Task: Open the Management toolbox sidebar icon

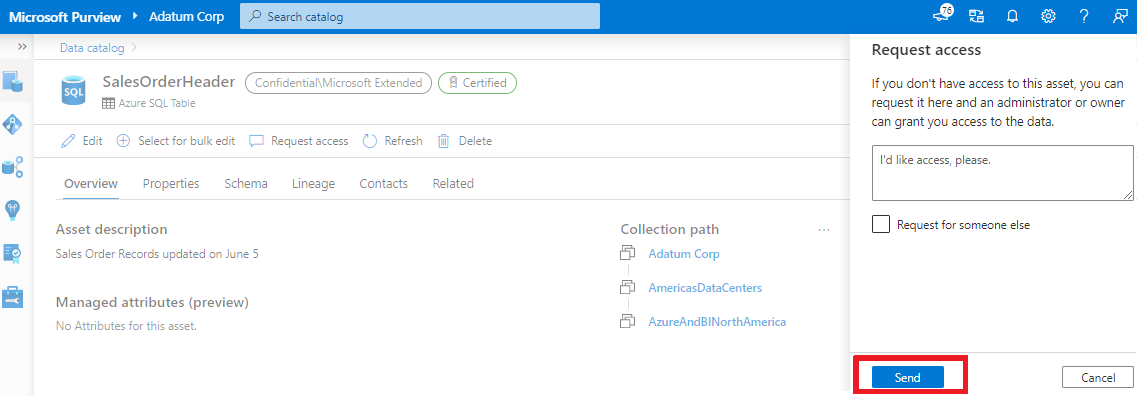Action: [13, 296]
